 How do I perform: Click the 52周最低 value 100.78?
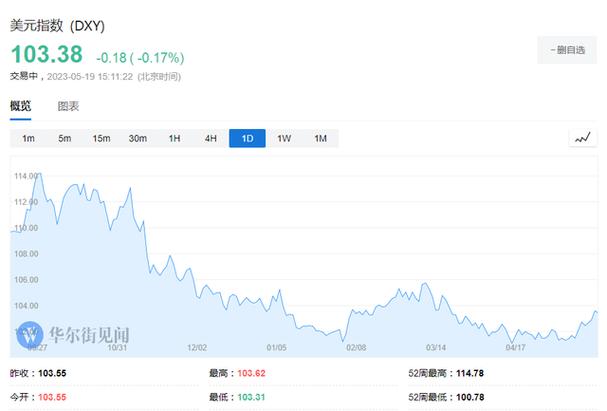(x=470, y=397)
